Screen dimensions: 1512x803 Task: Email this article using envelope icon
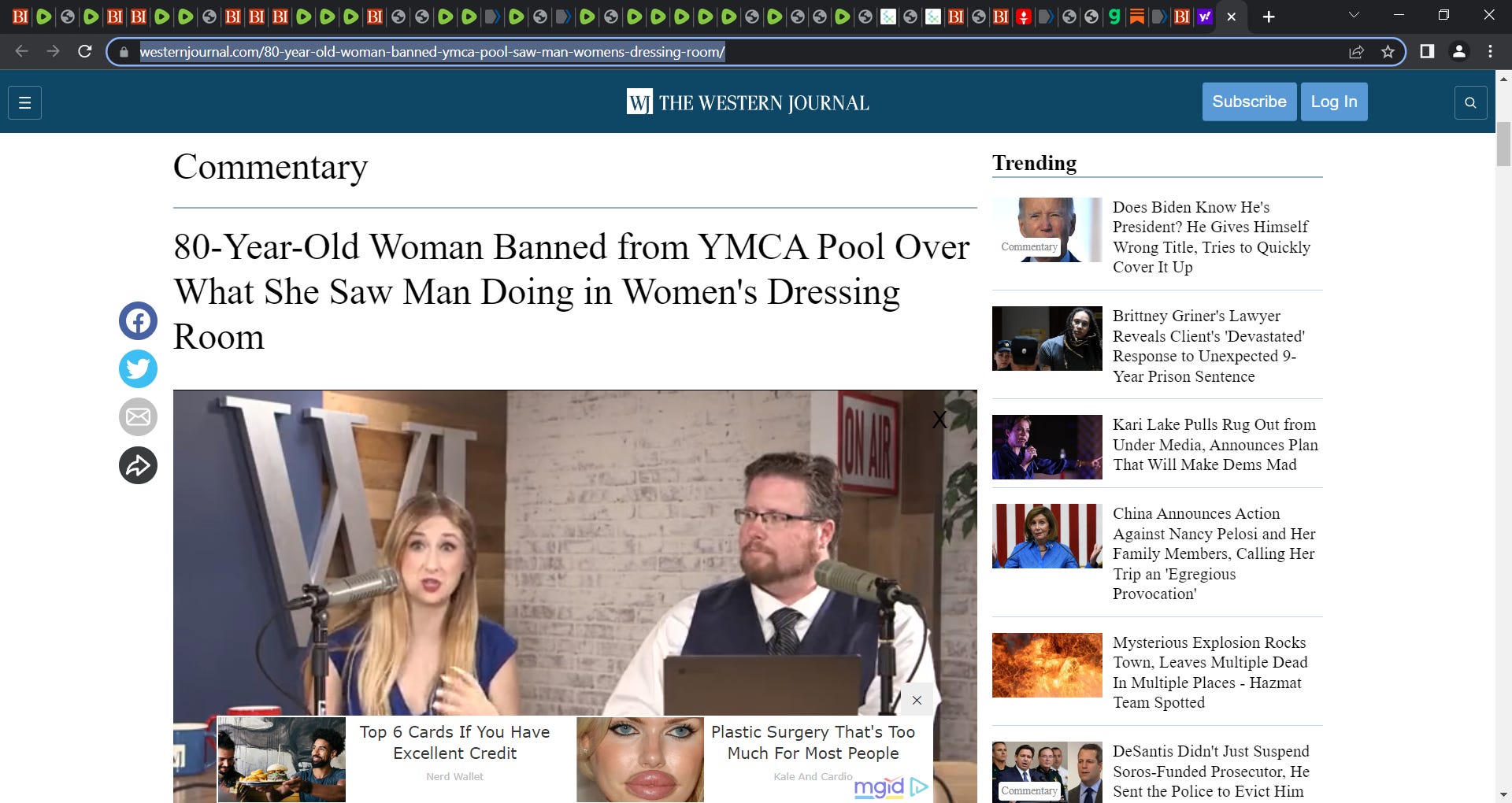[x=138, y=416]
